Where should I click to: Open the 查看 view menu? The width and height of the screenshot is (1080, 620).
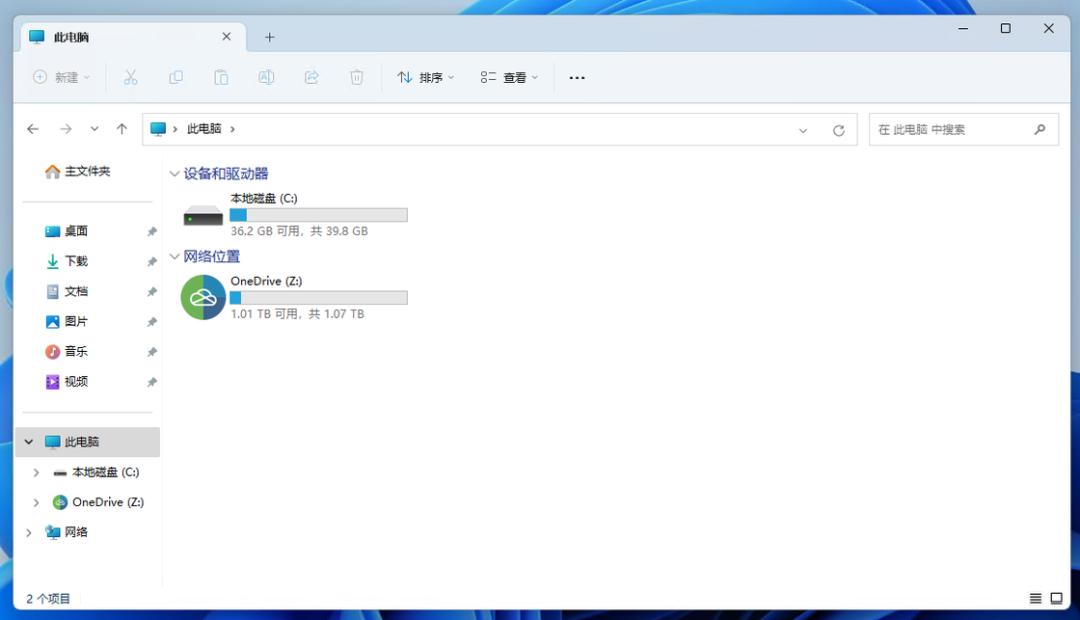(x=509, y=77)
